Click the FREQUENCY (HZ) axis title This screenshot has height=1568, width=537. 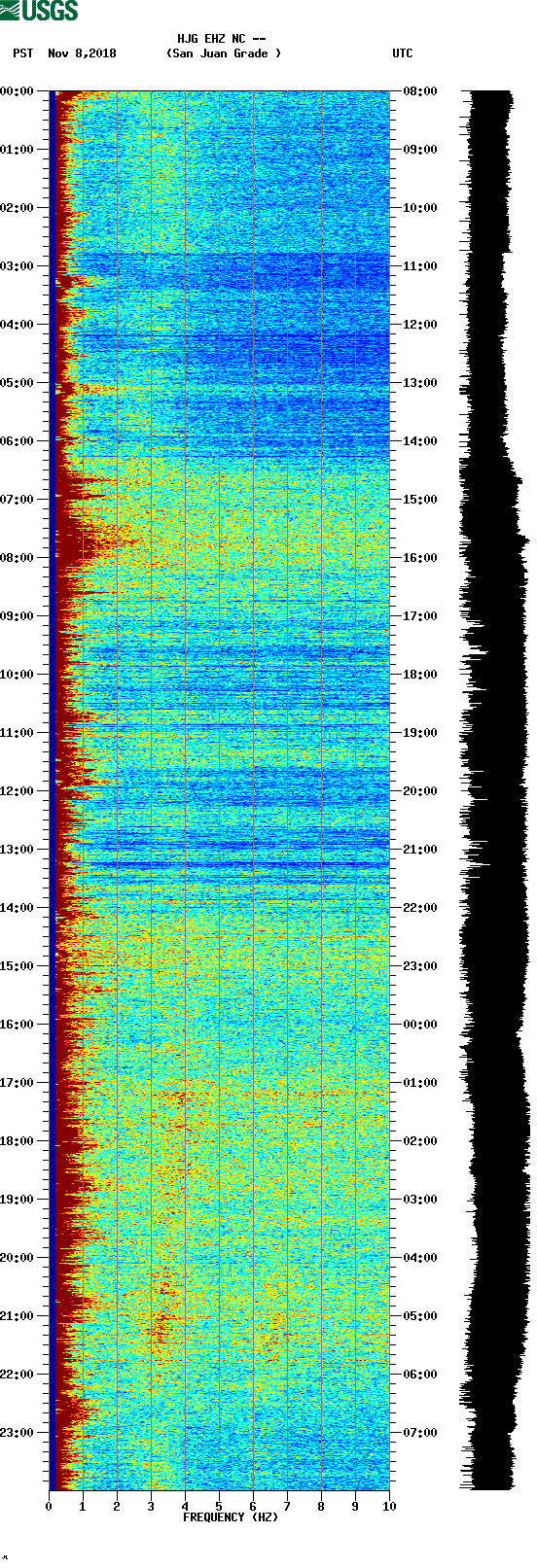pos(231,1517)
